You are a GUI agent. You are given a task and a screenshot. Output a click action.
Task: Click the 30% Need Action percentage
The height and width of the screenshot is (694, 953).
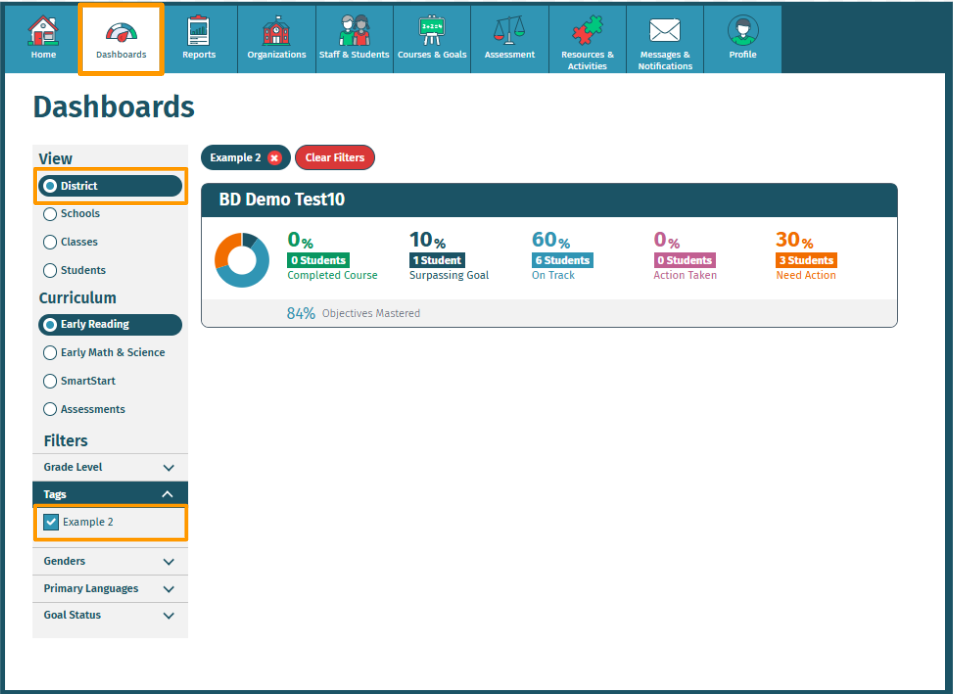tap(794, 240)
